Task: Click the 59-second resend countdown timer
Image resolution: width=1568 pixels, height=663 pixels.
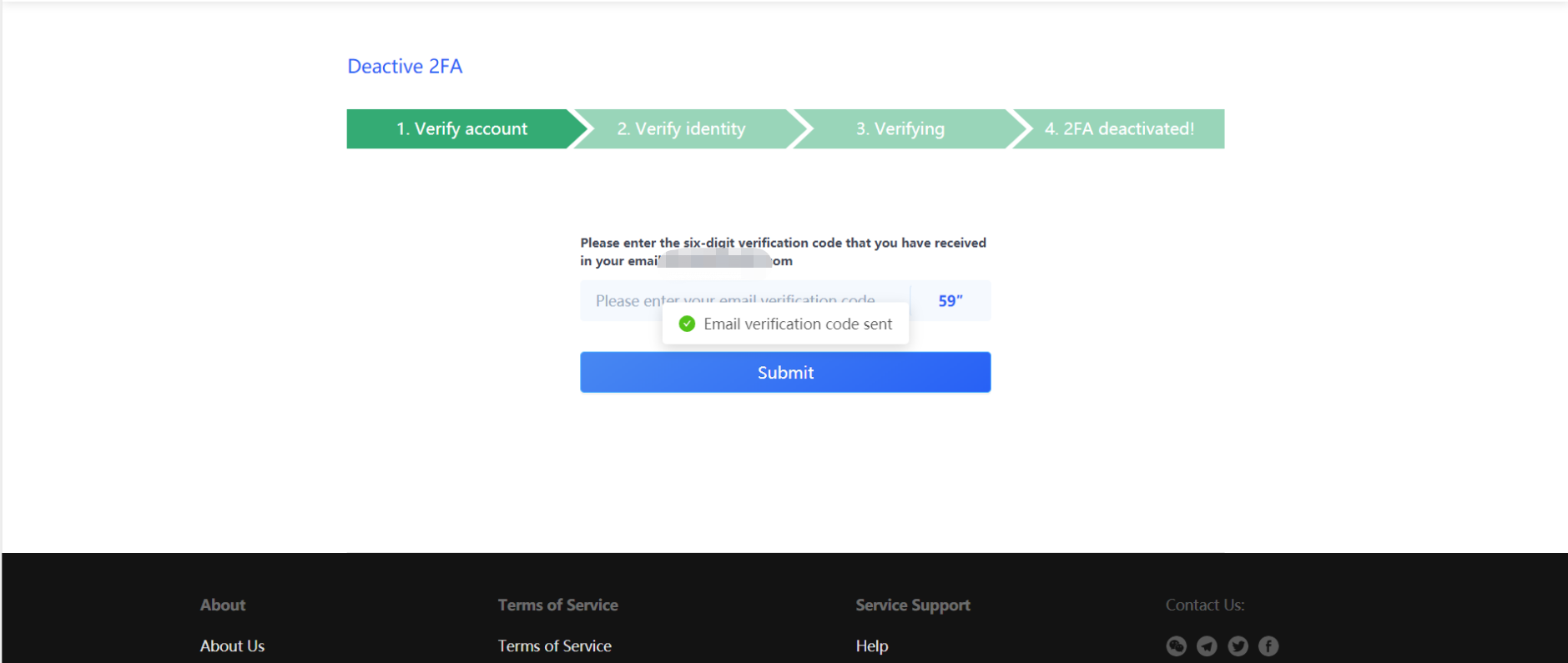Action: coord(949,300)
